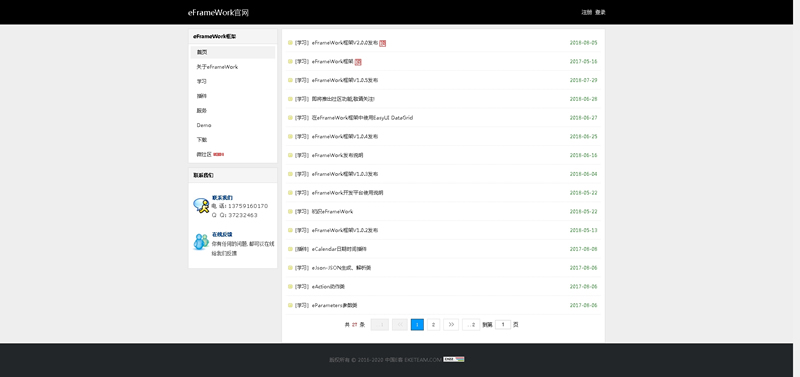
Task: Click the date 2018-06-27
Action: pos(584,118)
